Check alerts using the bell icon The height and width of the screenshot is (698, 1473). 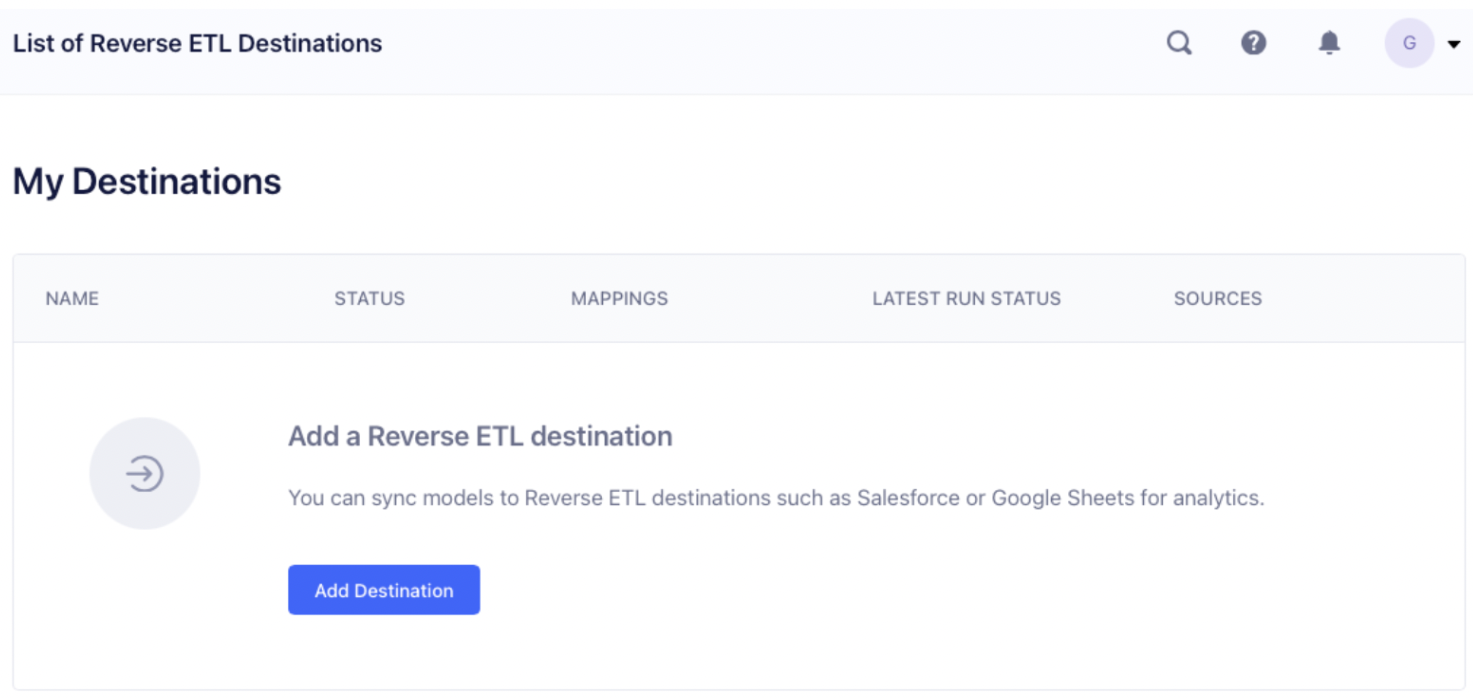(1329, 43)
